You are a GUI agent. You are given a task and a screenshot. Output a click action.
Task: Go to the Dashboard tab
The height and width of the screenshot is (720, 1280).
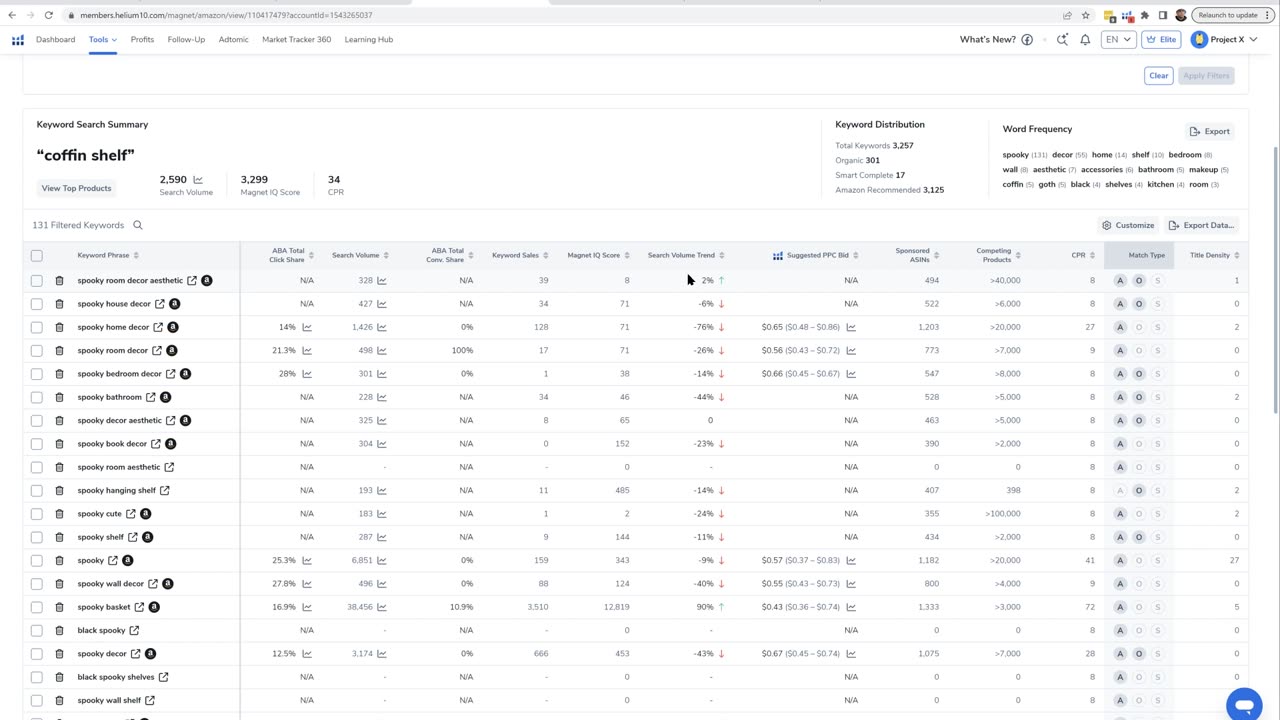point(55,40)
